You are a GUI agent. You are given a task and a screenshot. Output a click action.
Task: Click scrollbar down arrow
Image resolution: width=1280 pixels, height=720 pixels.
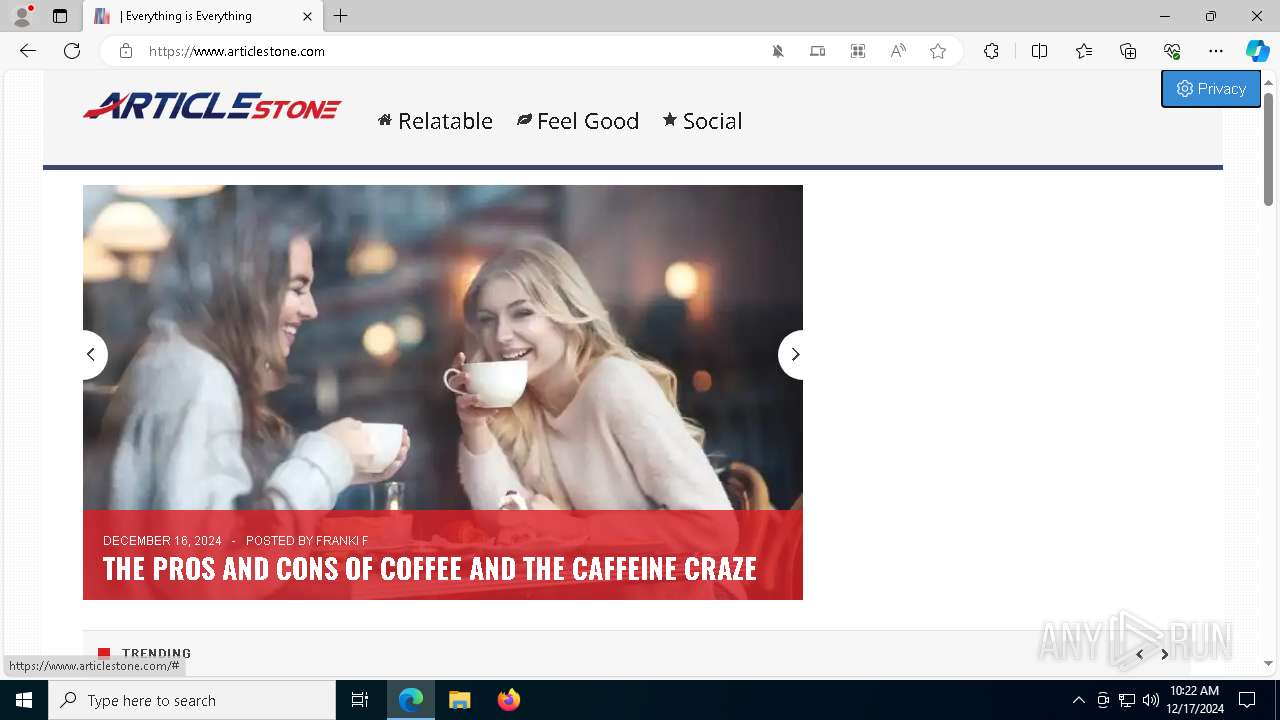click(1268, 664)
